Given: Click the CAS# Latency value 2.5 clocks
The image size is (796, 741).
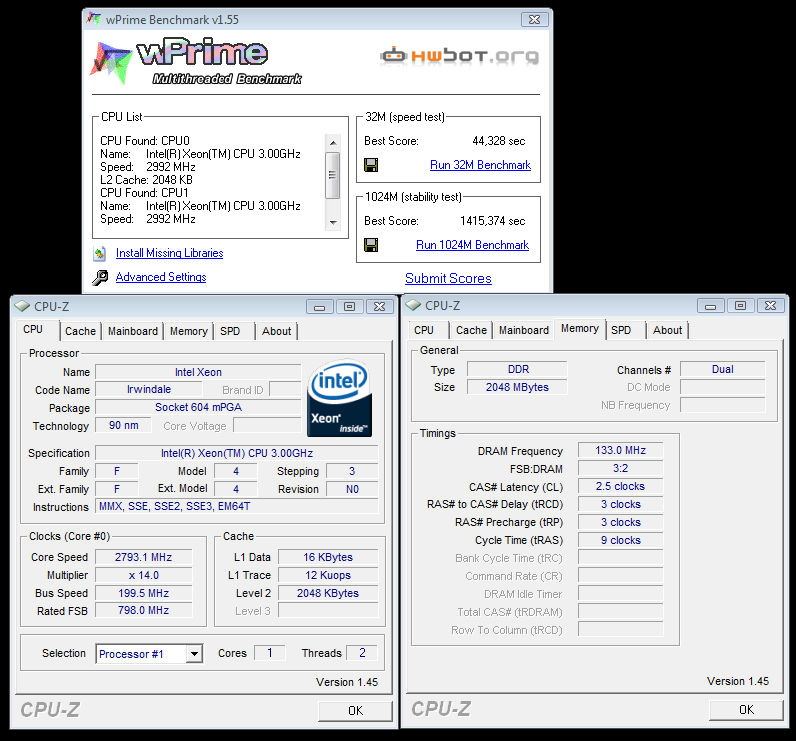Looking at the screenshot, I should 620,486.
